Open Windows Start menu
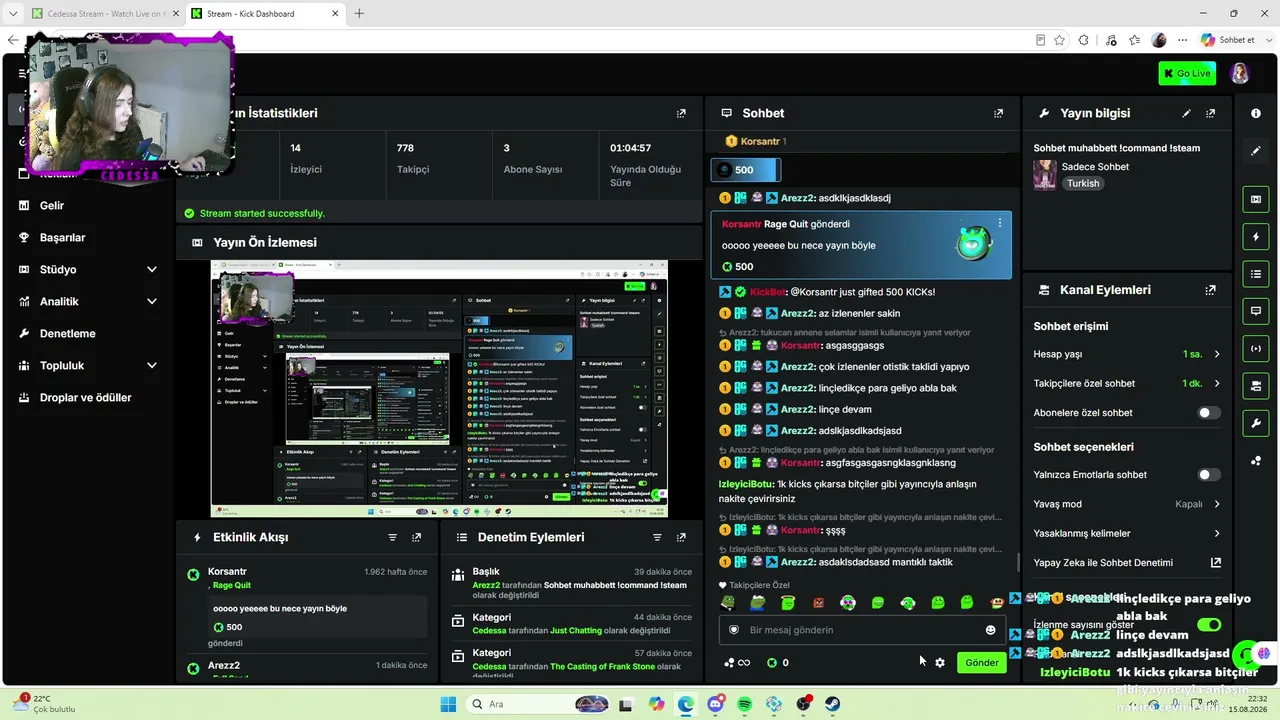Image resolution: width=1280 pixels, height=720 pixels. pos(448,704)
